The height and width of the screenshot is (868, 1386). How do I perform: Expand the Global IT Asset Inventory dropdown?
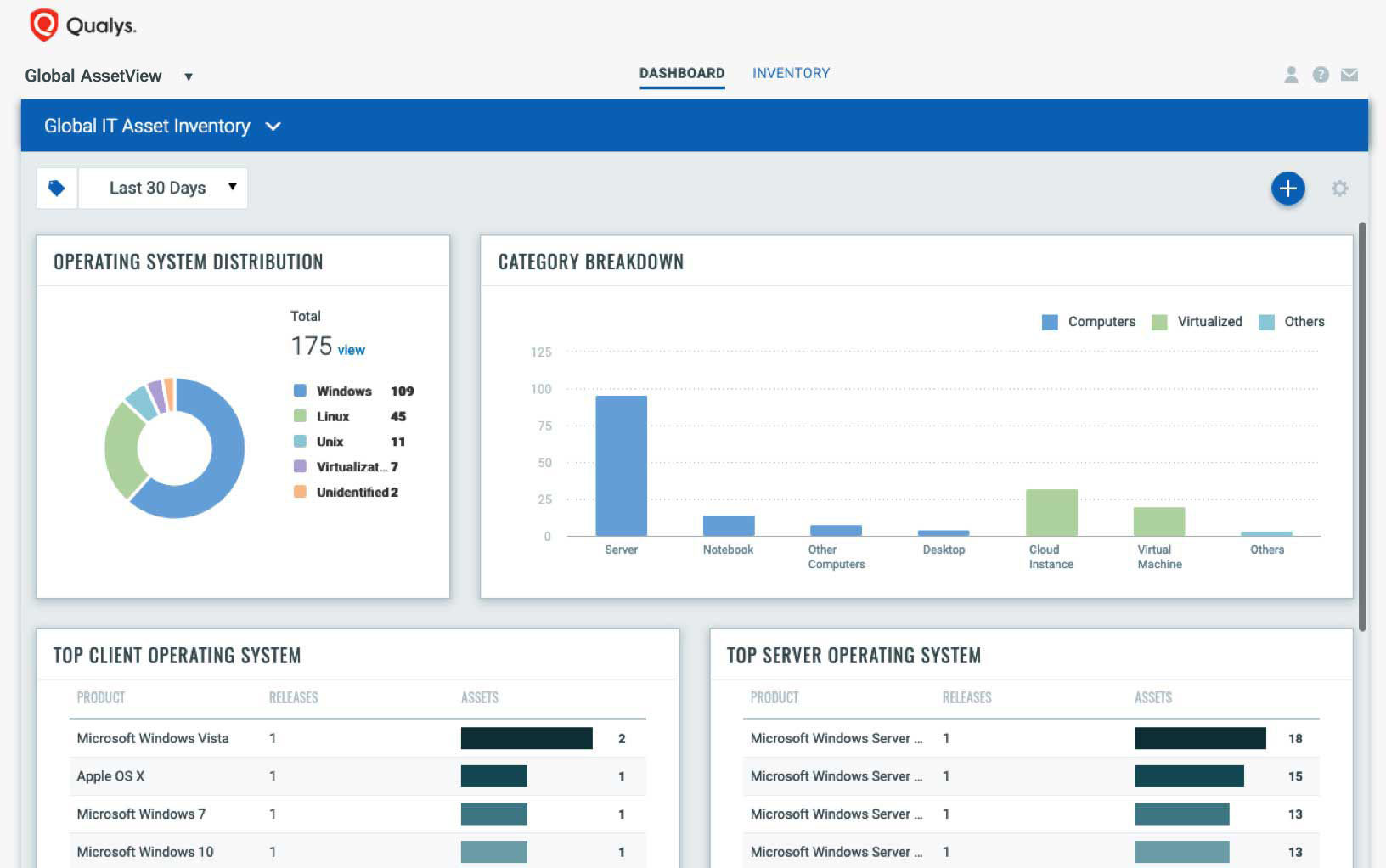[x=273, y=126]
